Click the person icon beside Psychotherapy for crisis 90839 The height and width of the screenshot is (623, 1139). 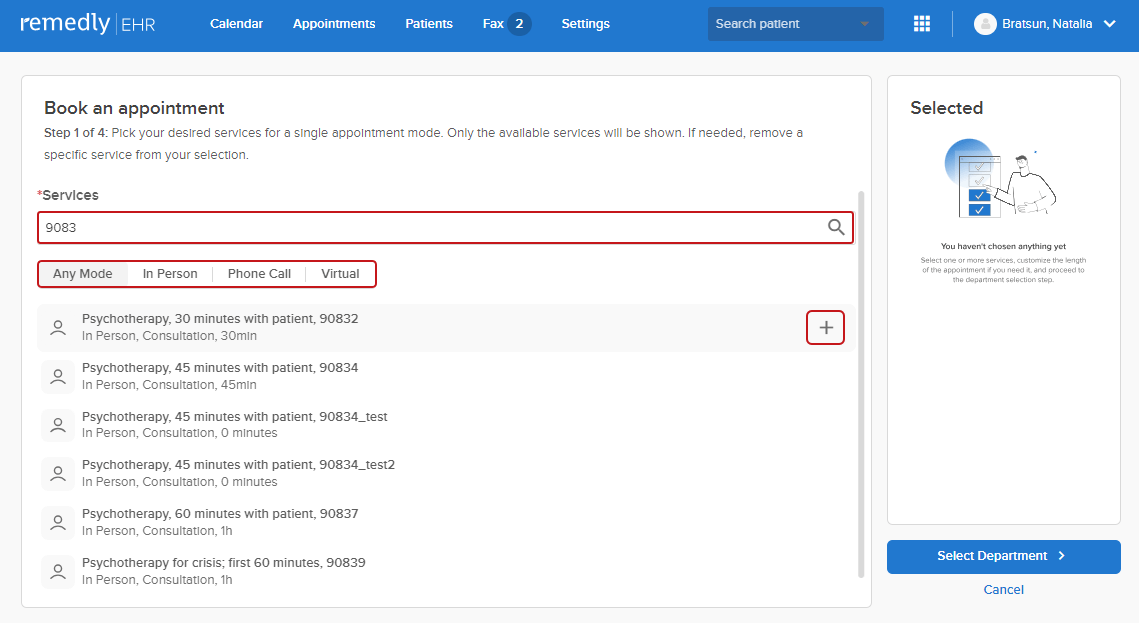tap(57, 571)
